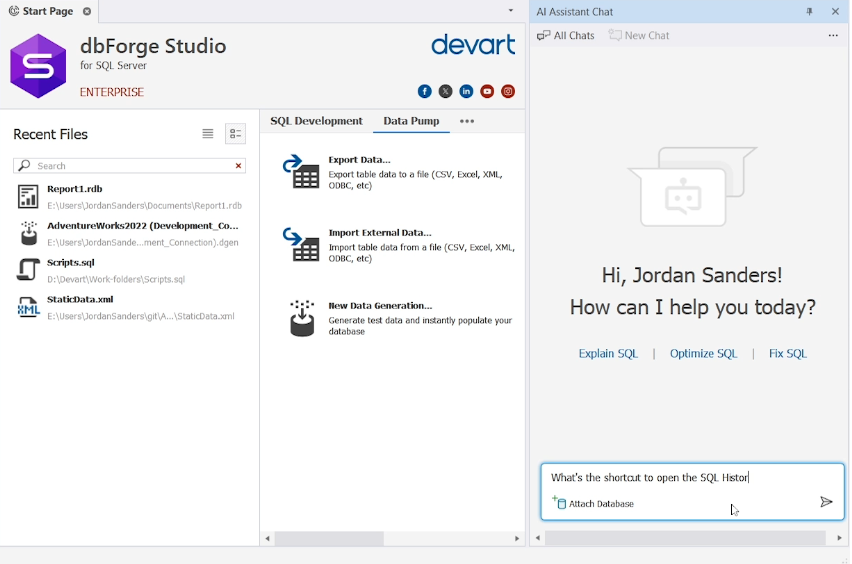This screenshot has height=564, width=852.
Task: Open Devart YouTube icon
Action: (x=487, y=91)
